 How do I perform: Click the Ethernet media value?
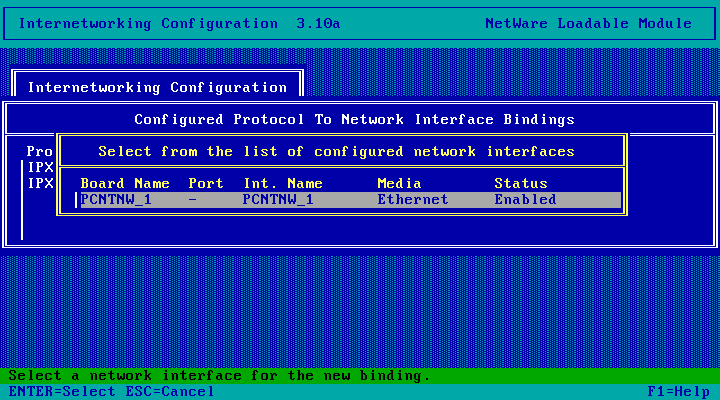point(413,200)
